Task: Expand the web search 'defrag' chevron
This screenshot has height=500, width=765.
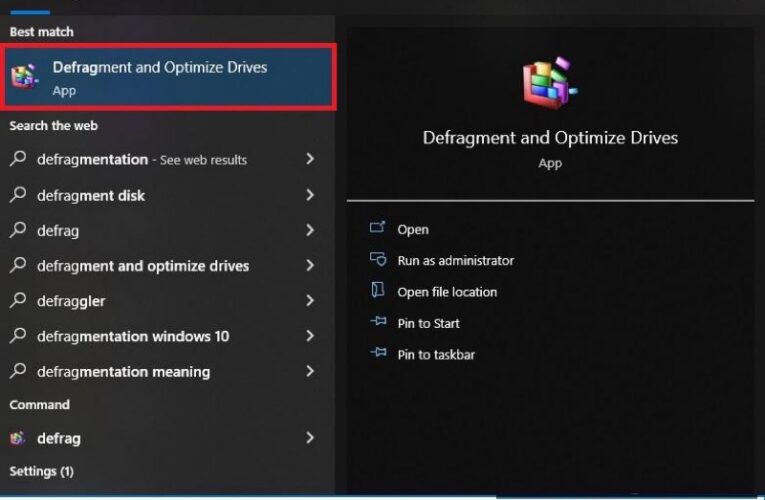Action: 310,230
